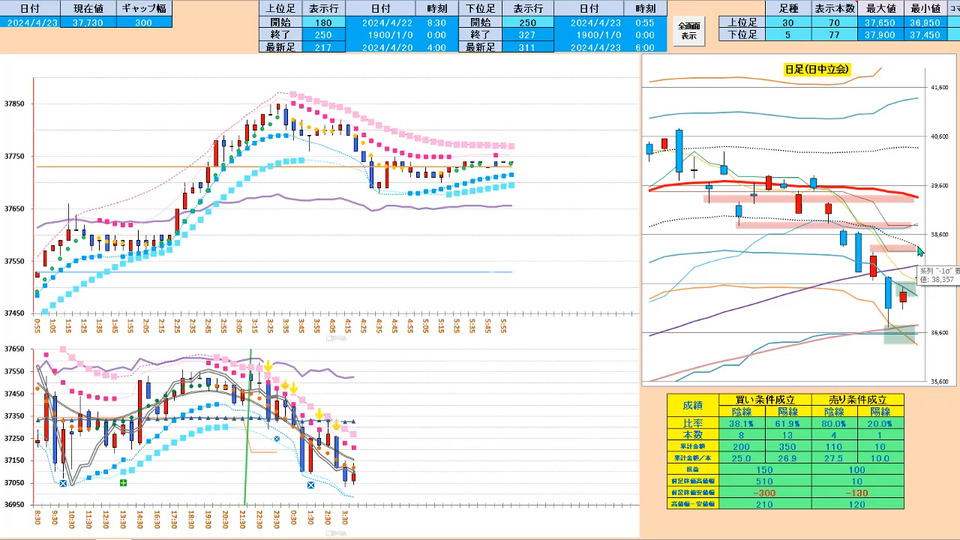Select the 上位足 開始 display row cell 180
The width and height of the screenshot is (960, 540).
[323, 23]
